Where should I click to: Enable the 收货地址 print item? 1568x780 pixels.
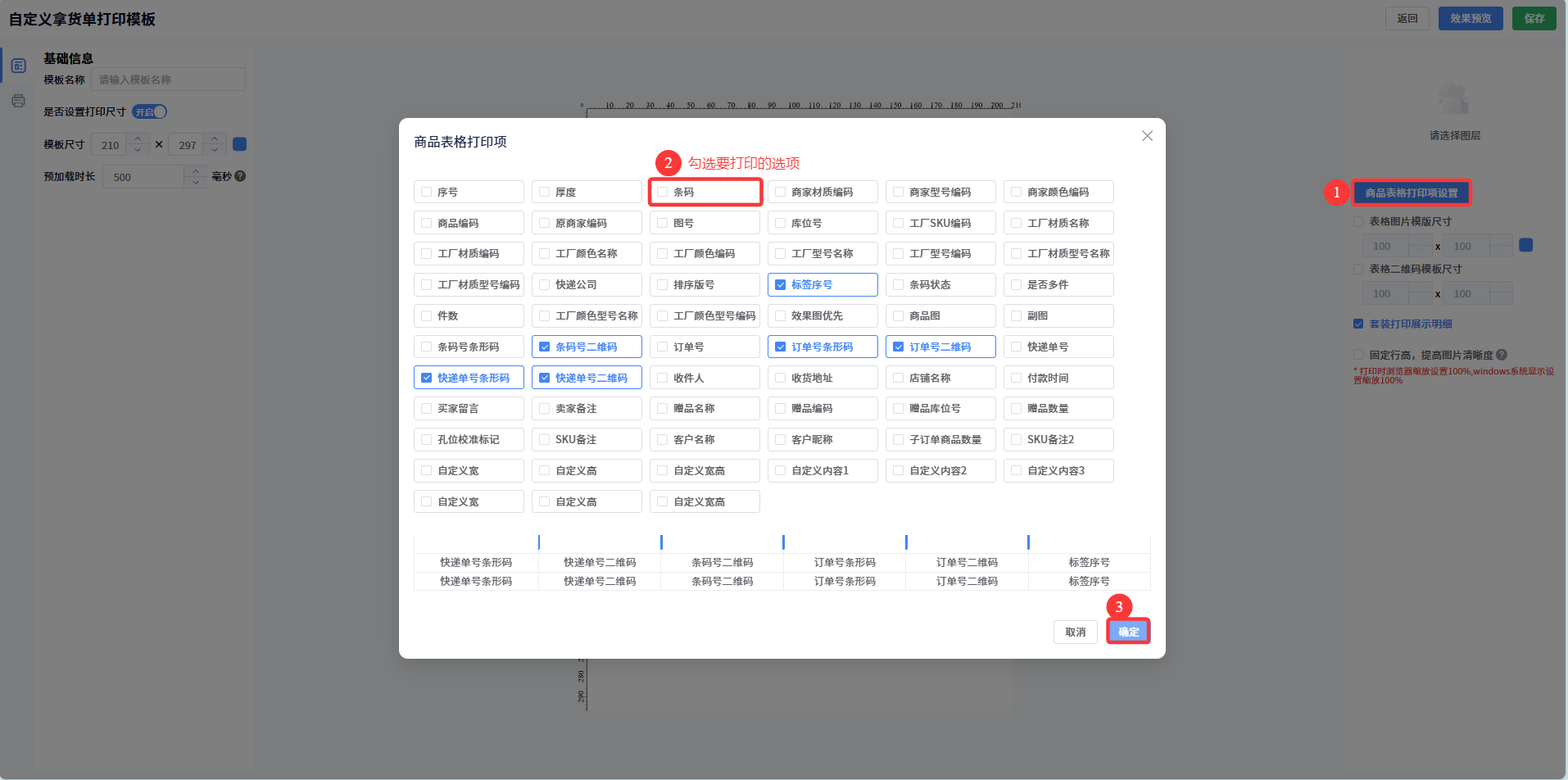[x=780, y=378]
